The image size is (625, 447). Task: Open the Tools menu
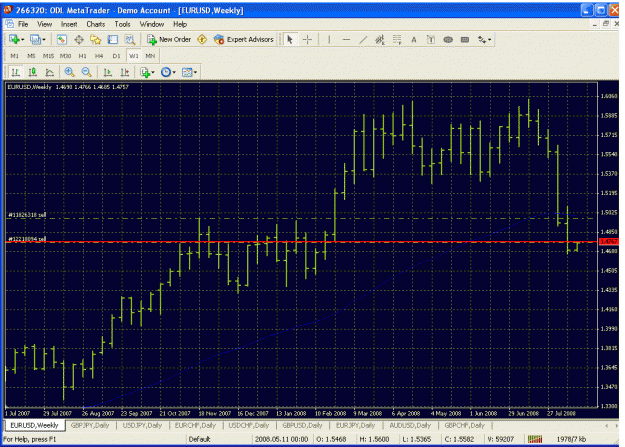[x=122, y=24]
